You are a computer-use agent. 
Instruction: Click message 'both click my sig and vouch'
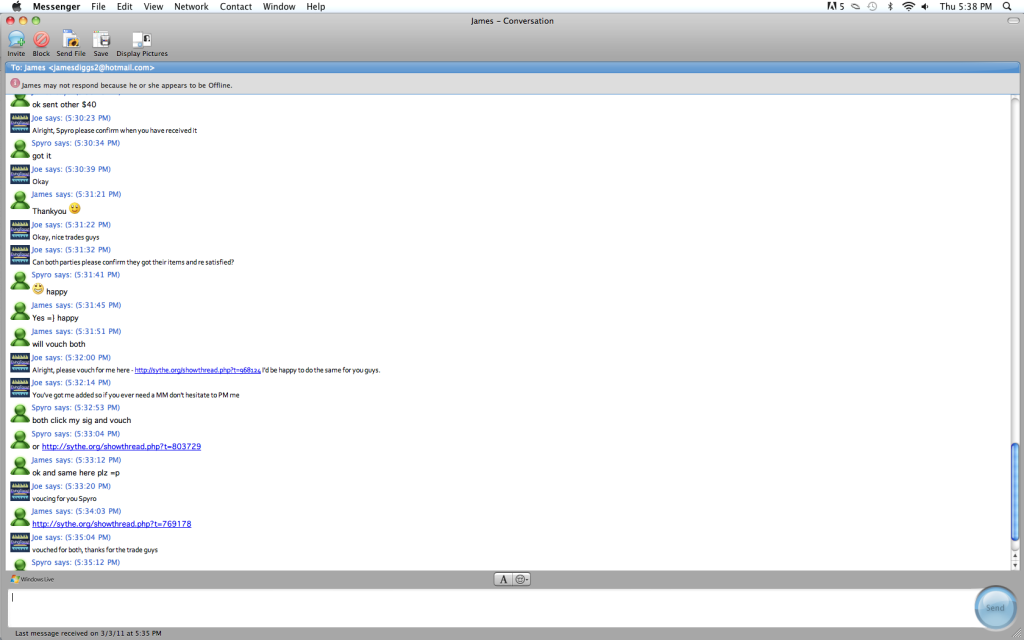click(x=82, y=421)
